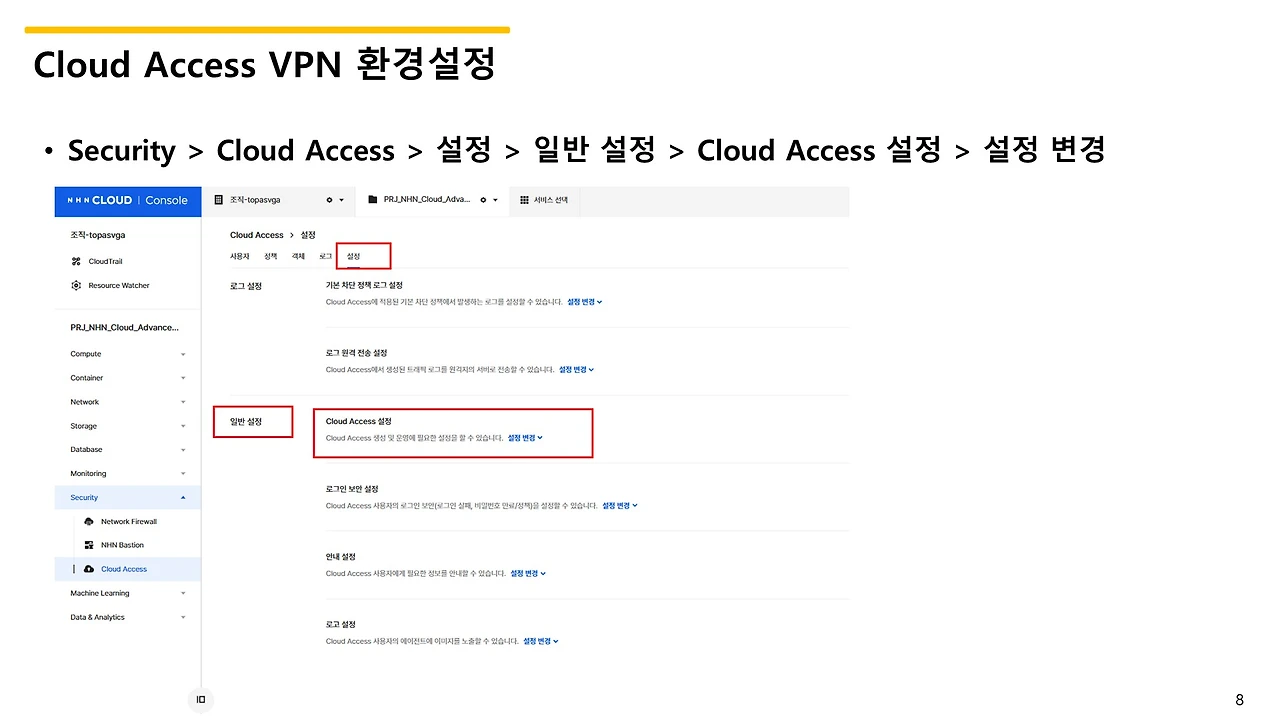The height and width of the screenshot is (720, 1280).
Task: Click the NHN Cloud Console logo
Action: 127,200
